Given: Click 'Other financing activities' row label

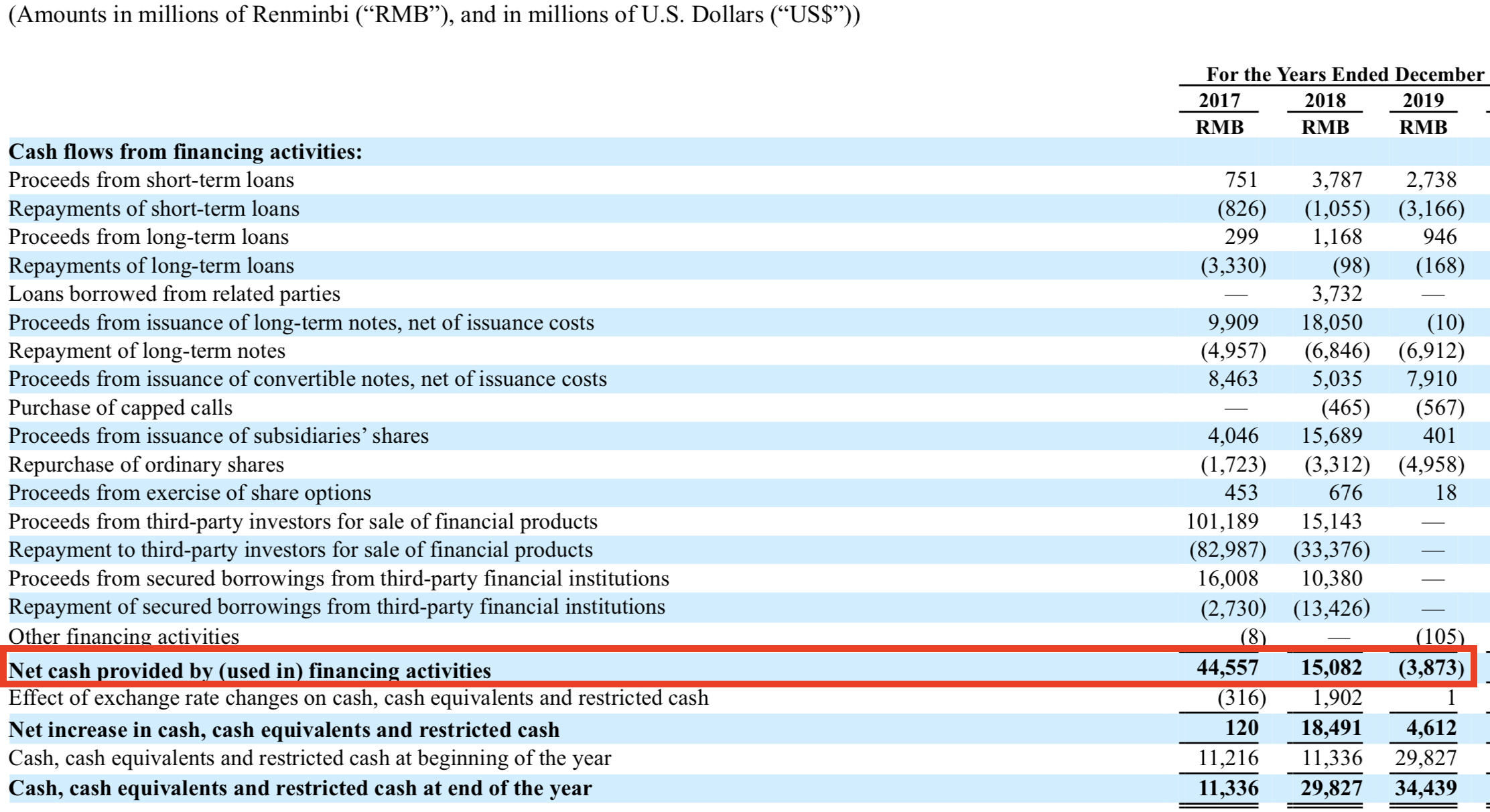Looking at the screenshot, I should coord(123,636).
